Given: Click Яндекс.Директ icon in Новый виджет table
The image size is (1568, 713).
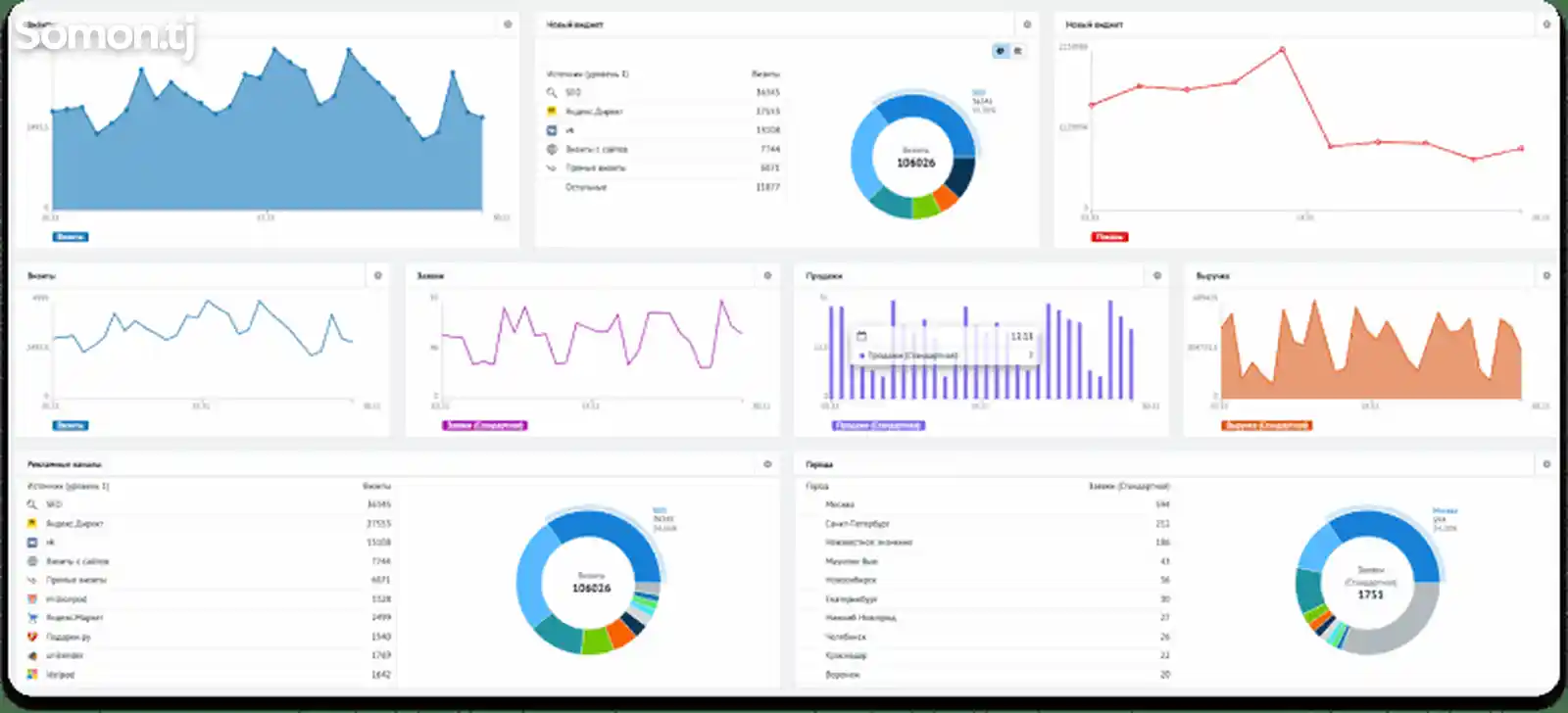Looking at the screenshot, I should click(552, 111).
